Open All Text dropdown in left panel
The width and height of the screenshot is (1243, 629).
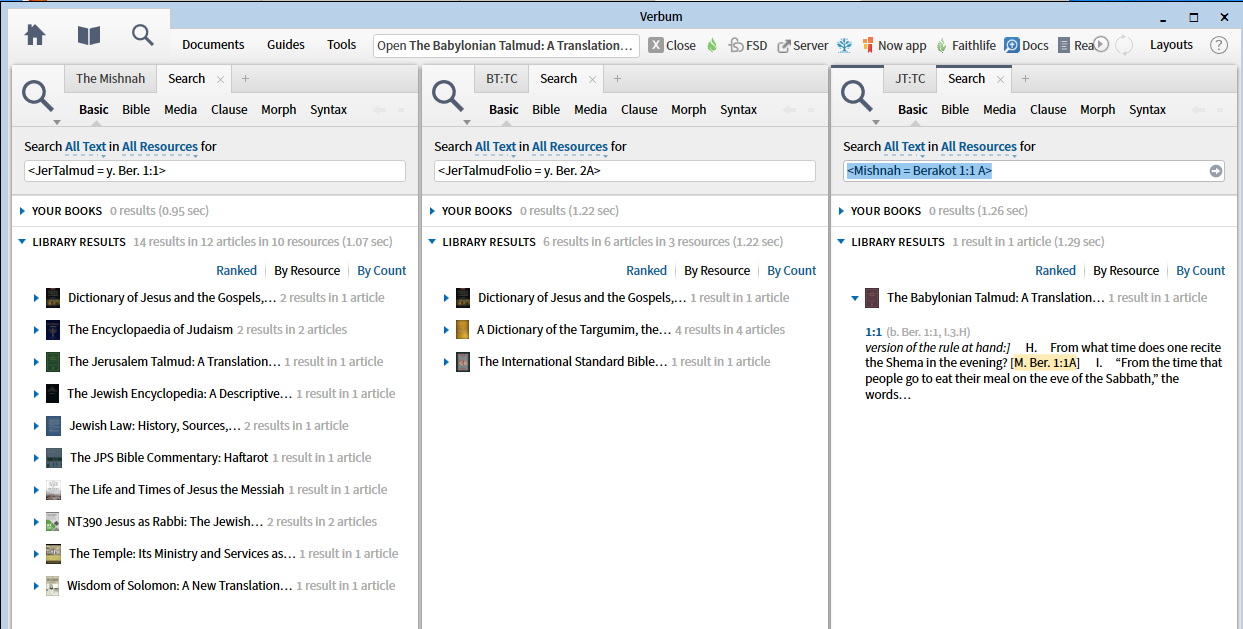click(x=86, y=147)
